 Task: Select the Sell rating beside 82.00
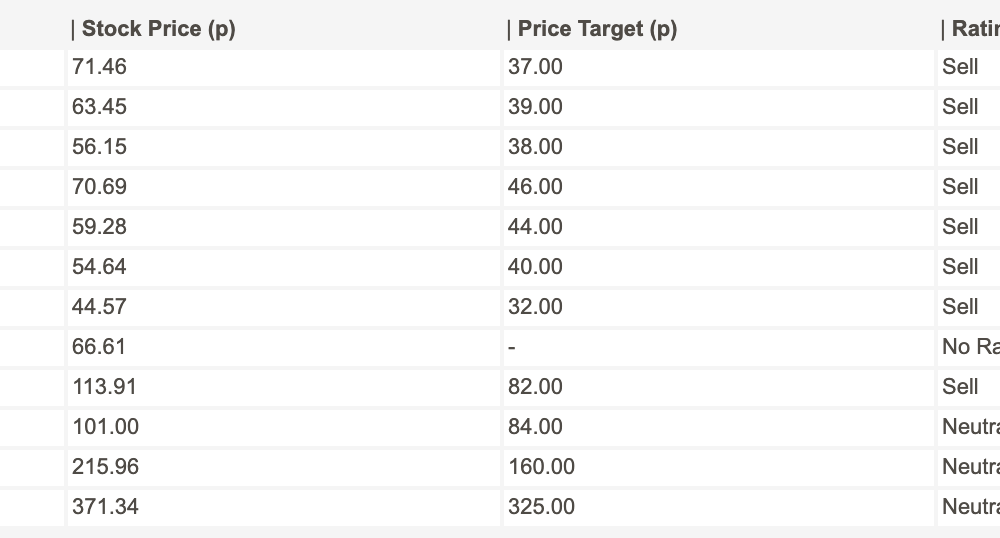pyautogui.click(x=969, y=387)
